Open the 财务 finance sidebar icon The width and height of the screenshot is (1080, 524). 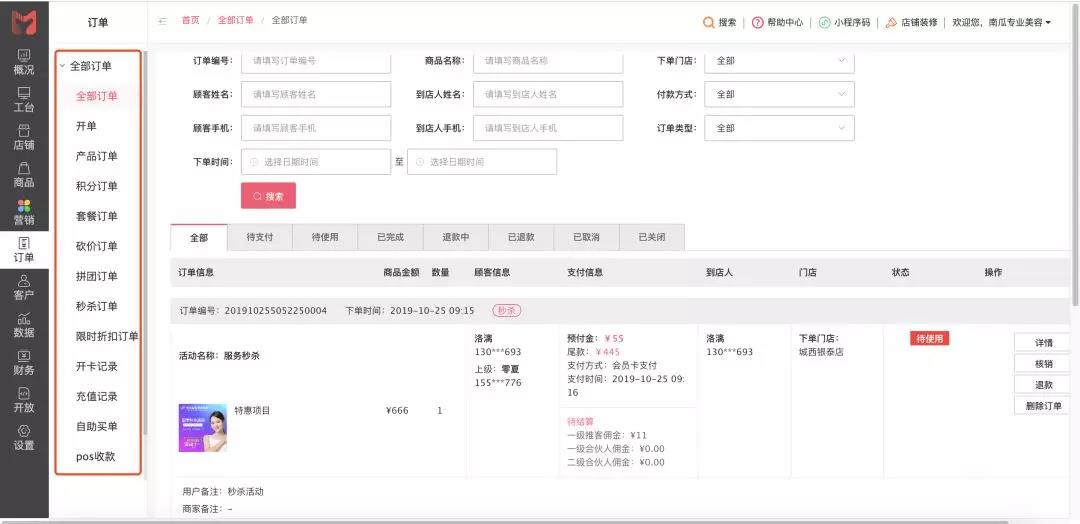[x=24, y=362]
